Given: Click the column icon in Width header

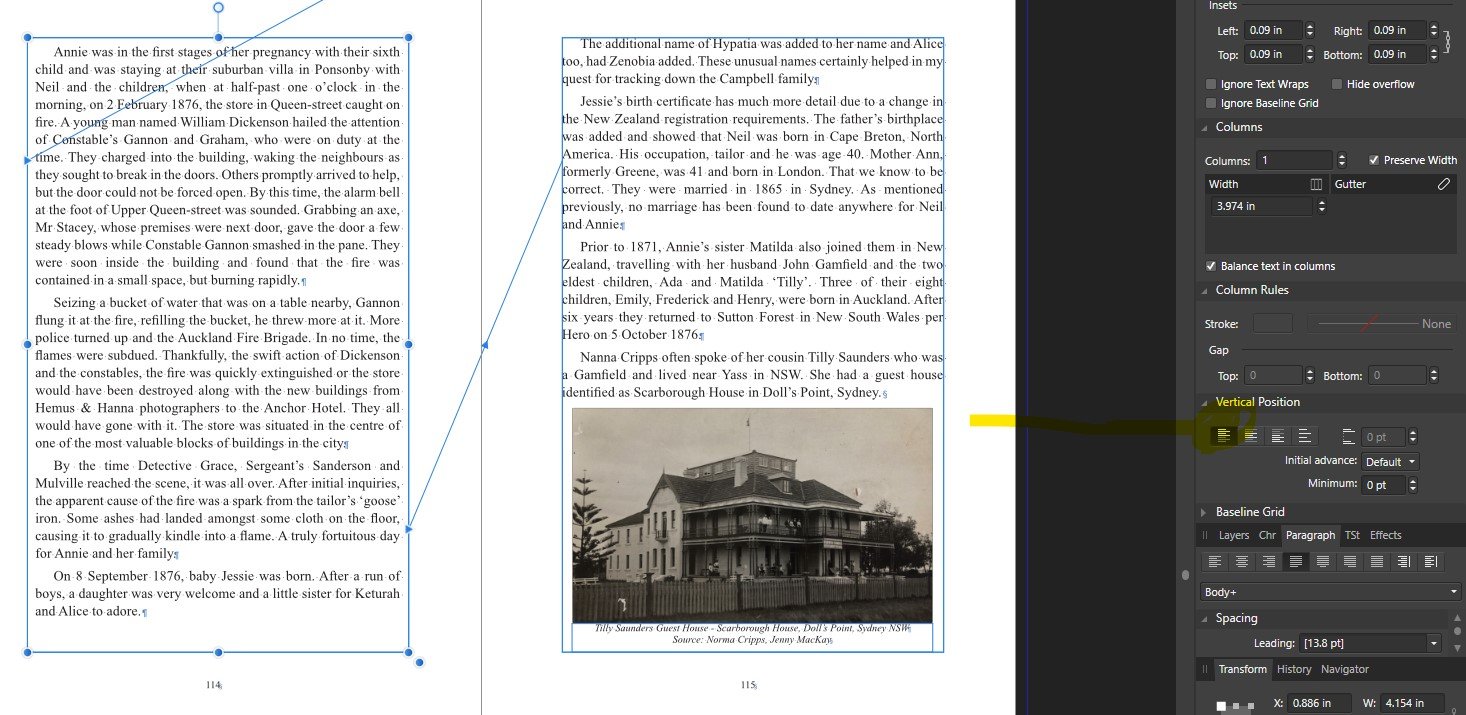Looking at the screenshot, I should 1317,184.
